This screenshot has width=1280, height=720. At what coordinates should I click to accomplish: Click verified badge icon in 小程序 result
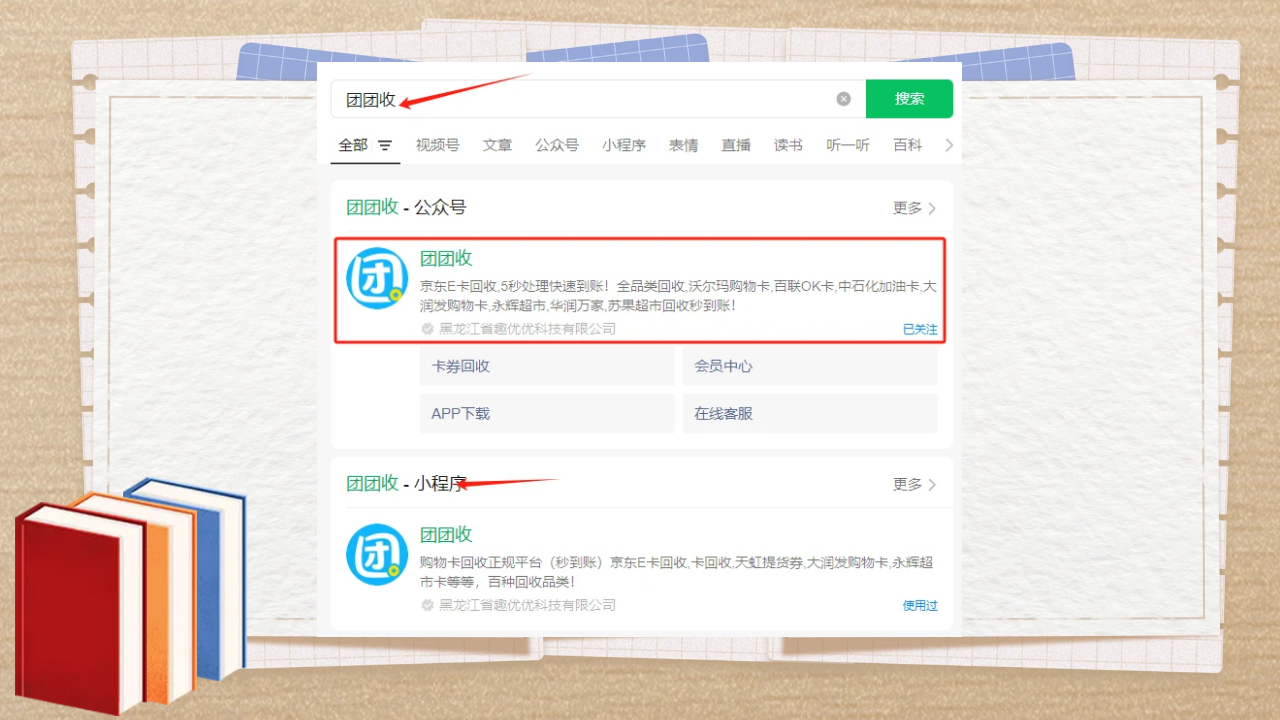[x=428, y=605]
